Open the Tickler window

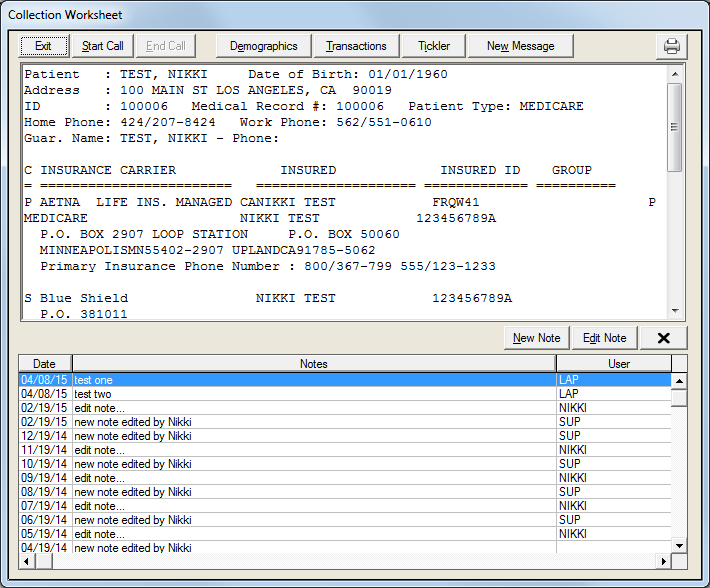point(433,46)
